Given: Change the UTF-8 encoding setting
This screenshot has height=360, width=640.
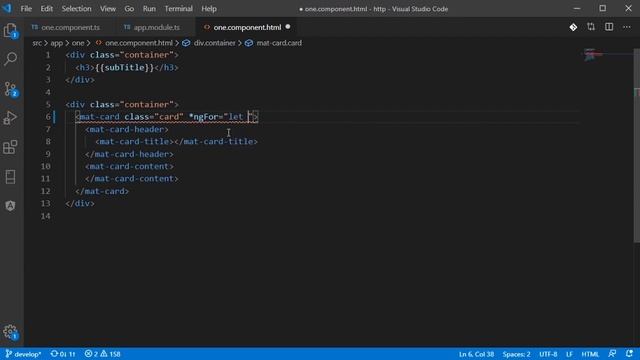Looking at the screenshot, I should [548, 354].
